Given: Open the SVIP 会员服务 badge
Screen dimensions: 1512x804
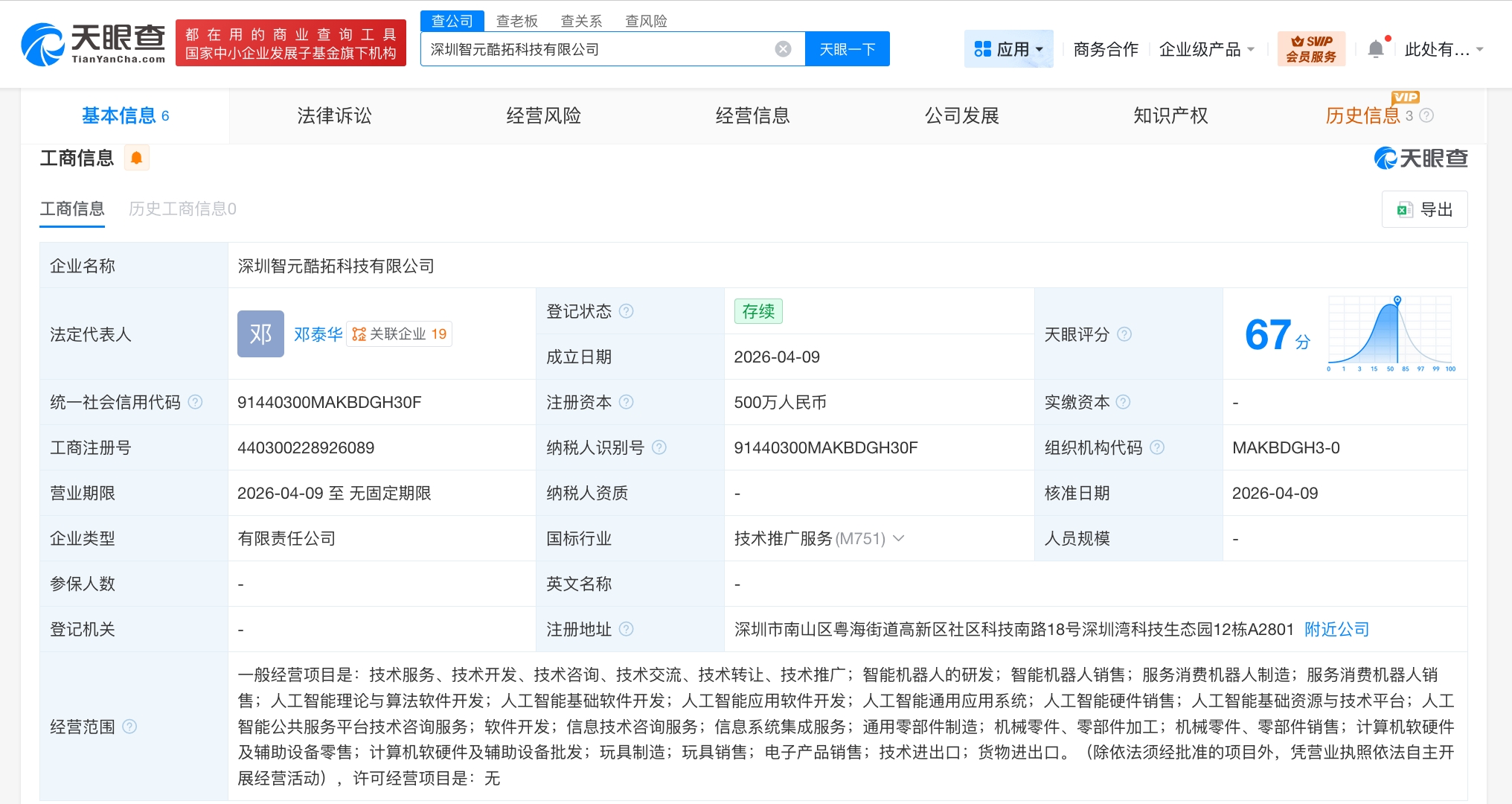Looking at the screenshot, I should tap(1311, 48).
